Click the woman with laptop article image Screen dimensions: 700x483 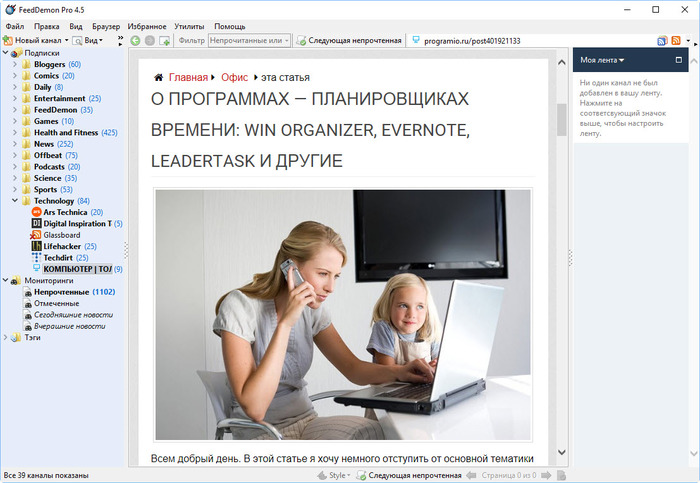pyautogui.click(x=343, y=315)
